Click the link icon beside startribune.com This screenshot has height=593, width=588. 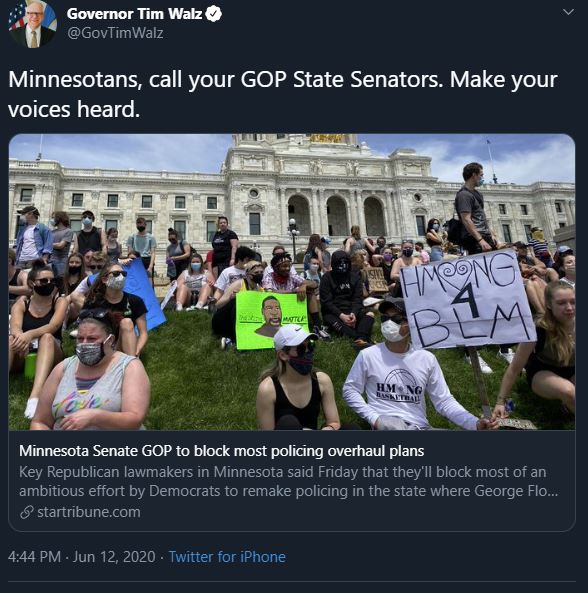point(26,512)
